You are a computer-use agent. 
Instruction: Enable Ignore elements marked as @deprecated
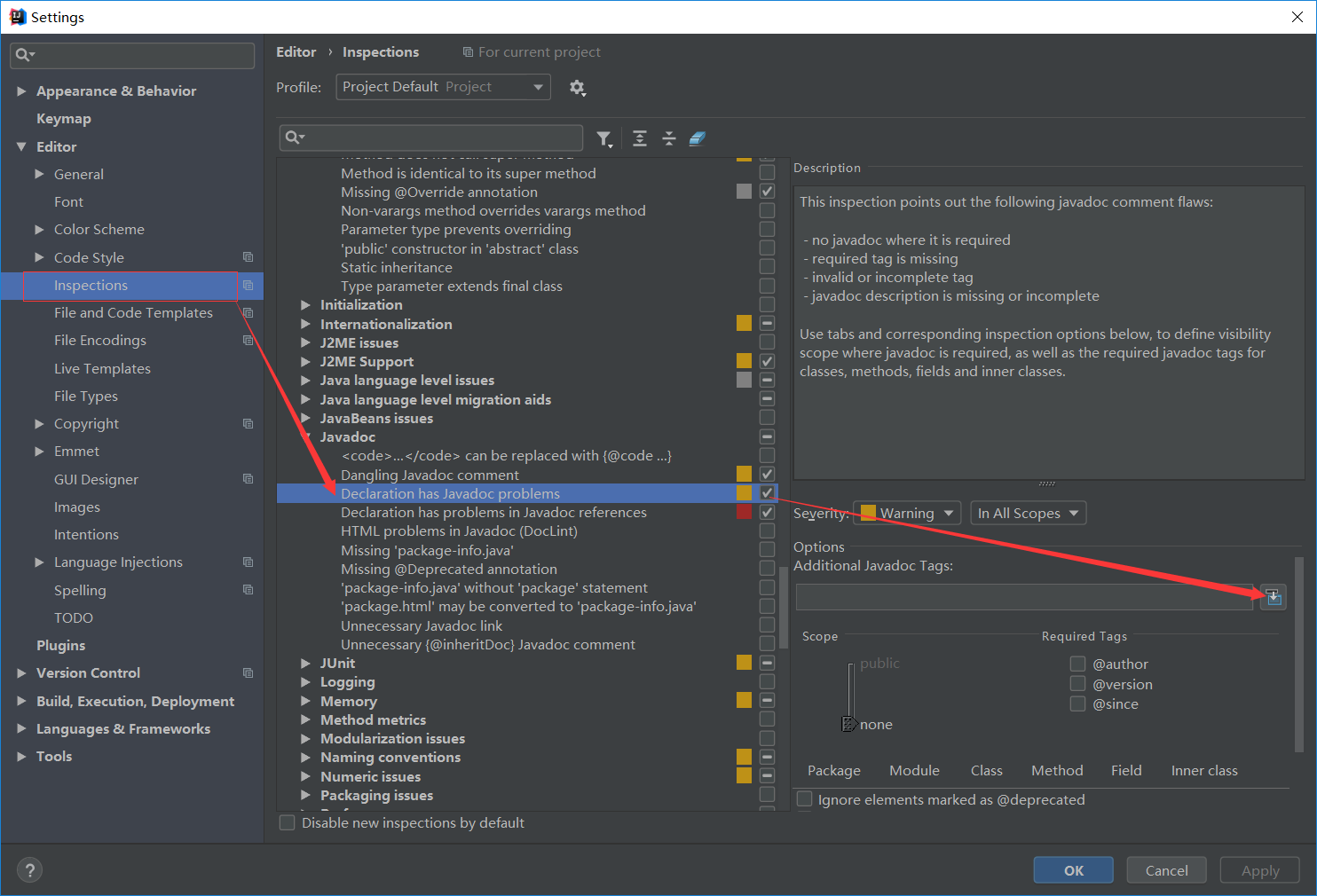[804, 798]
